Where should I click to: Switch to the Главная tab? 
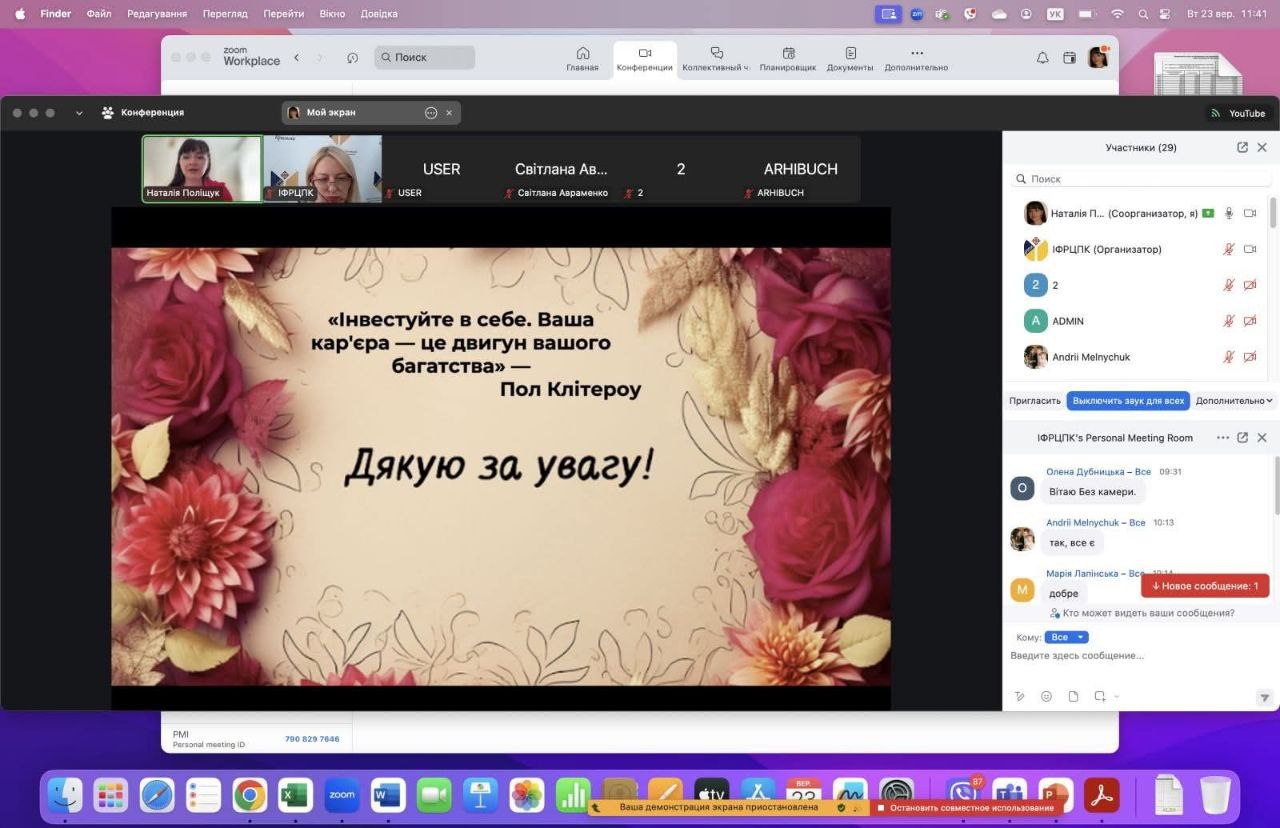582,58
